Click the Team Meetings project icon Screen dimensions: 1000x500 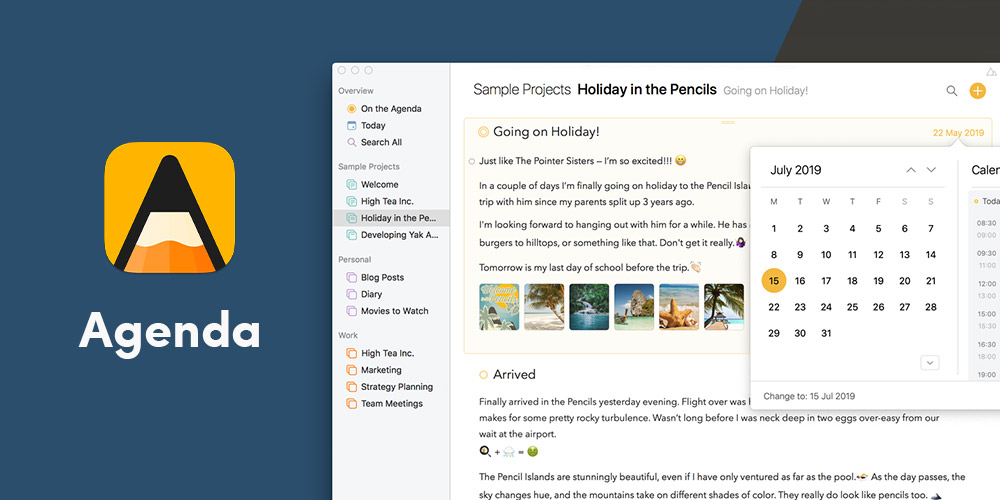click(351, 403)
